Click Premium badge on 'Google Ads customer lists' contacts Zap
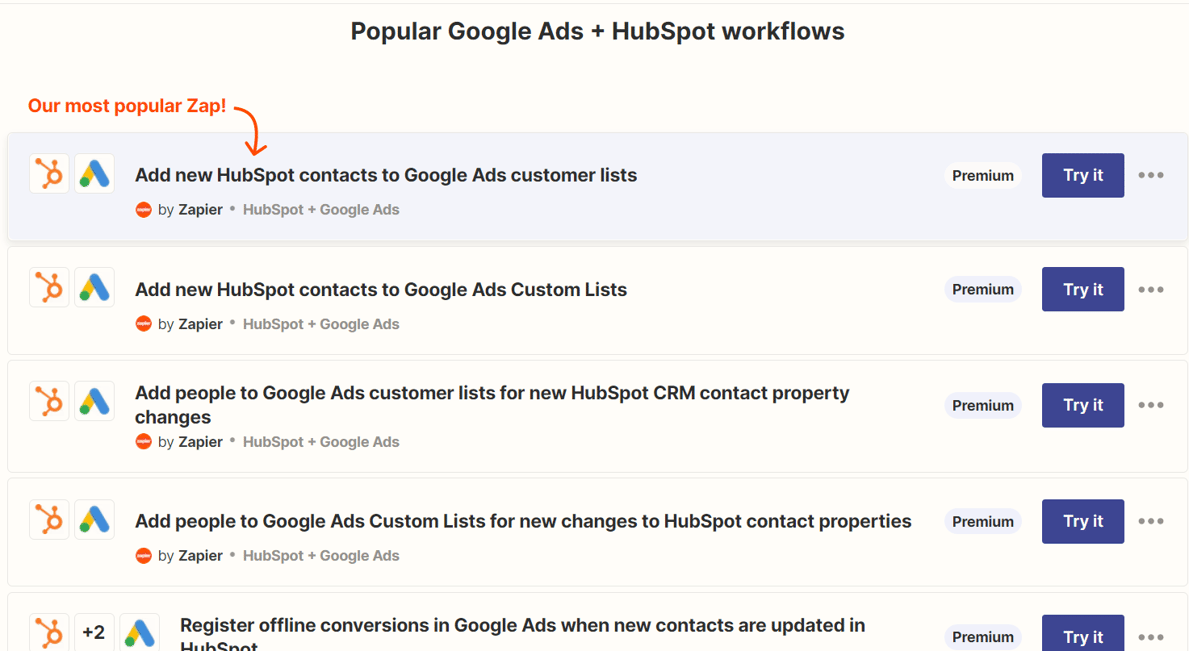The width and height of the screenshot is (1189, 651). [x=983, y=176]
